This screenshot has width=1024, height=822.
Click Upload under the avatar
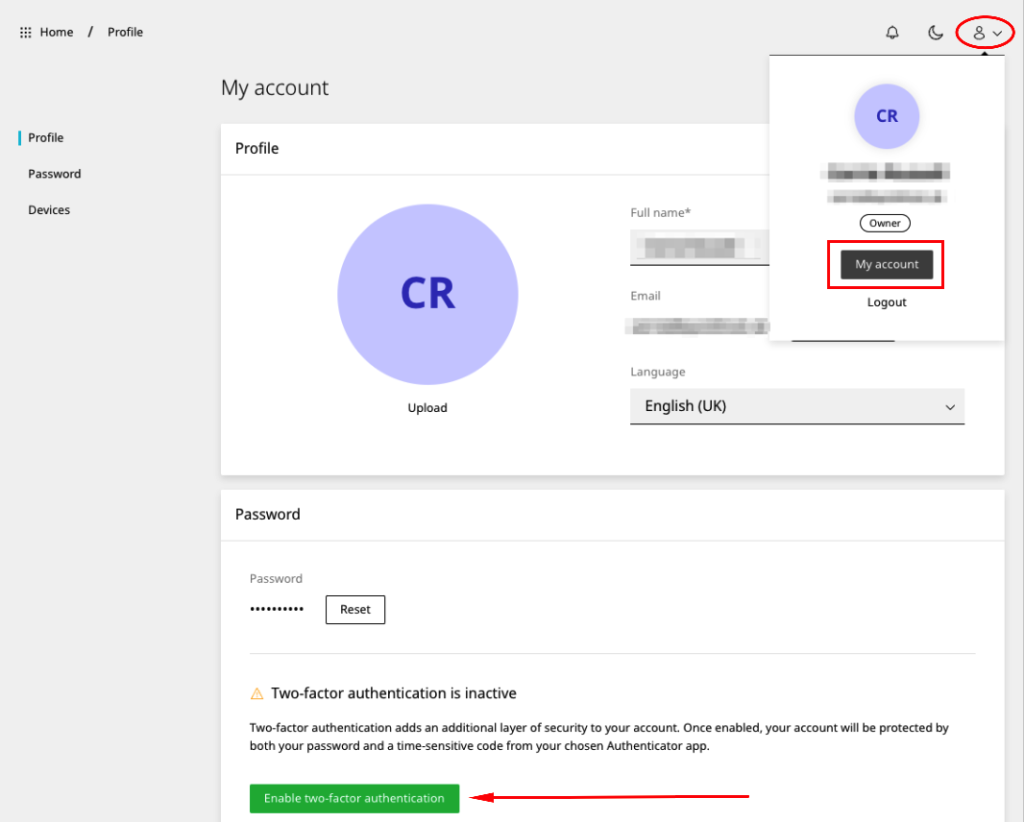(427, 407)
